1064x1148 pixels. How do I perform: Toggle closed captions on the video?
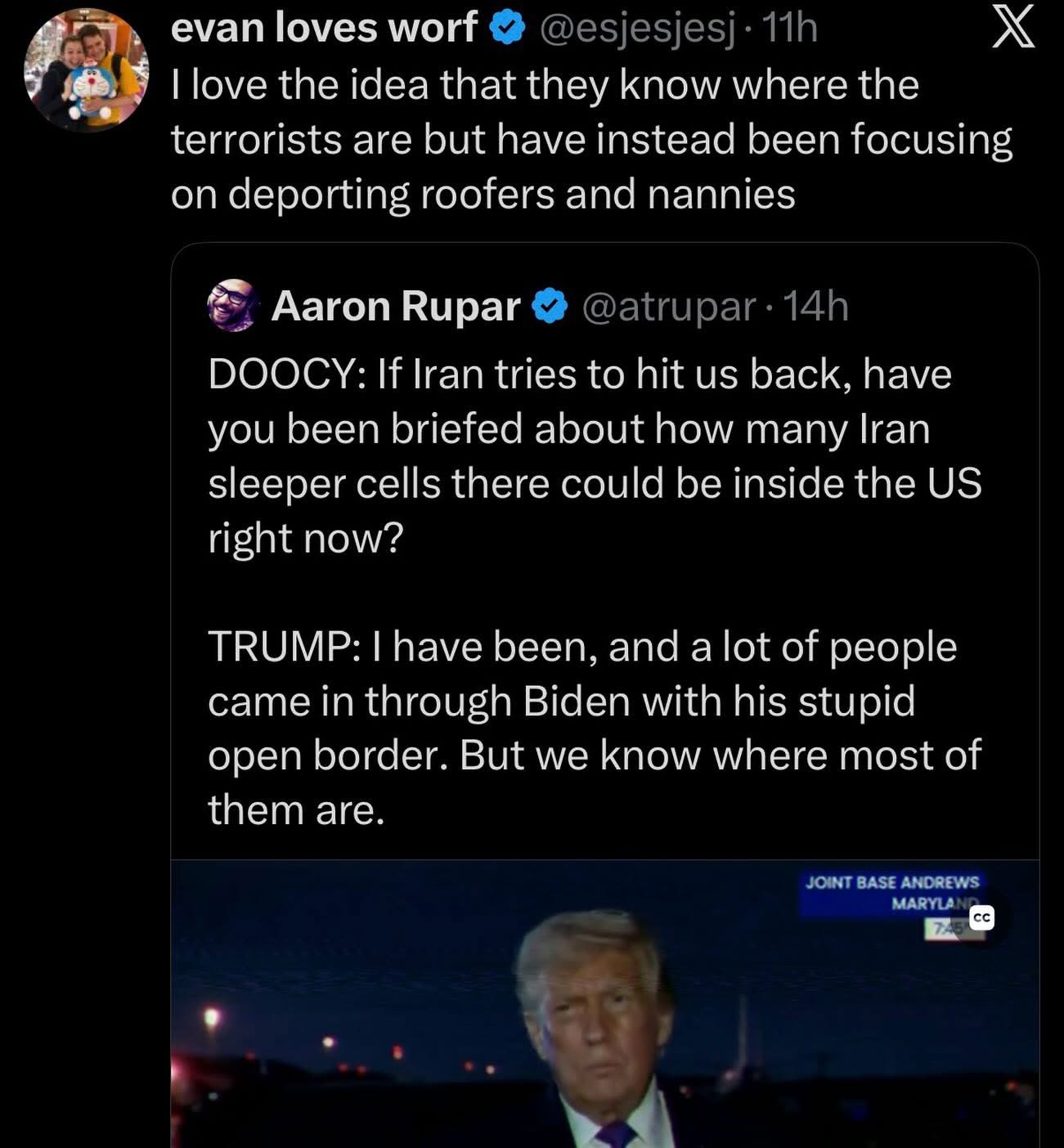tap(981, 918)
